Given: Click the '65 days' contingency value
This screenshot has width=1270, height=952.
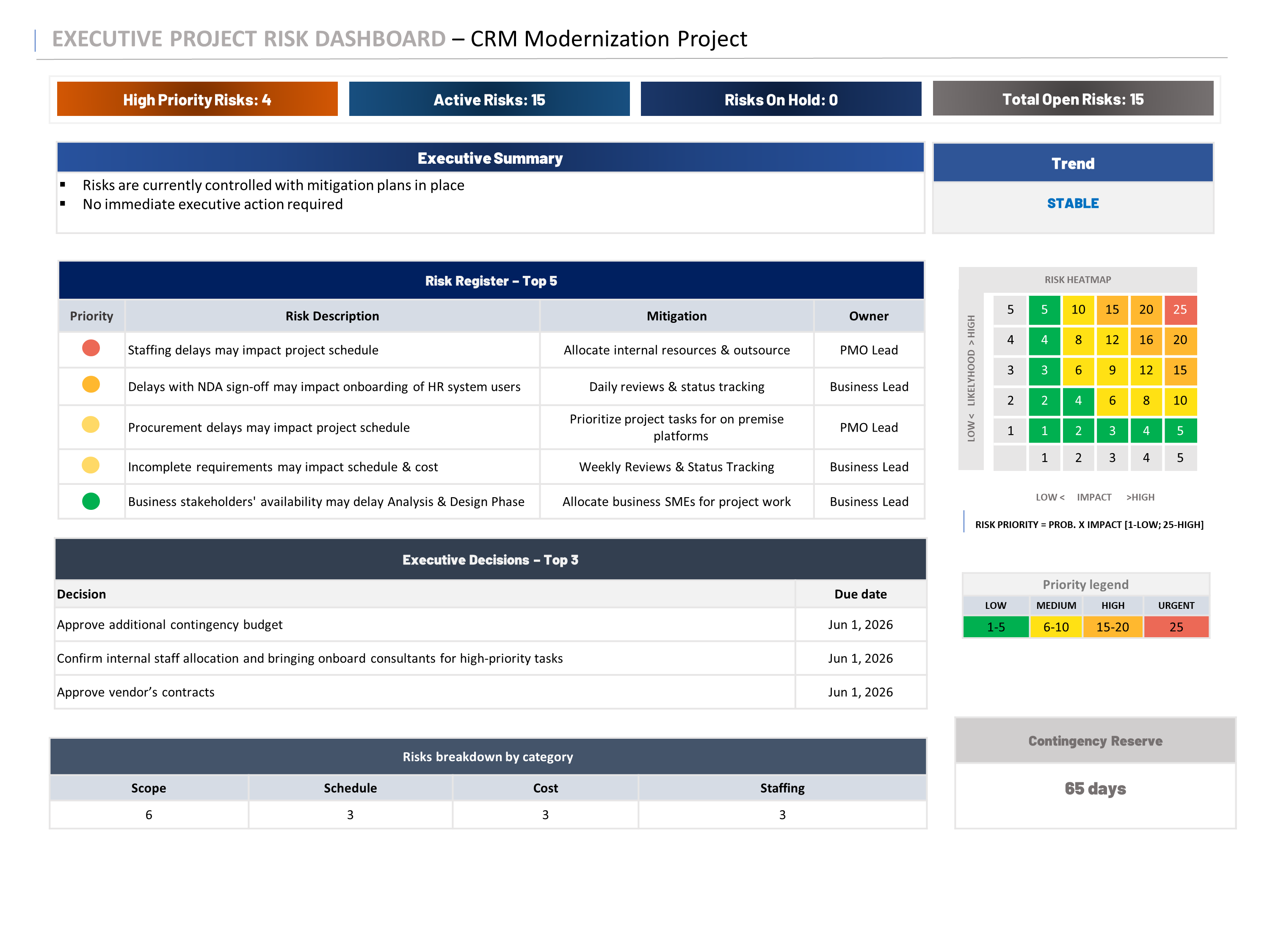Looking at the screenshot, I should coord(1095,788).
